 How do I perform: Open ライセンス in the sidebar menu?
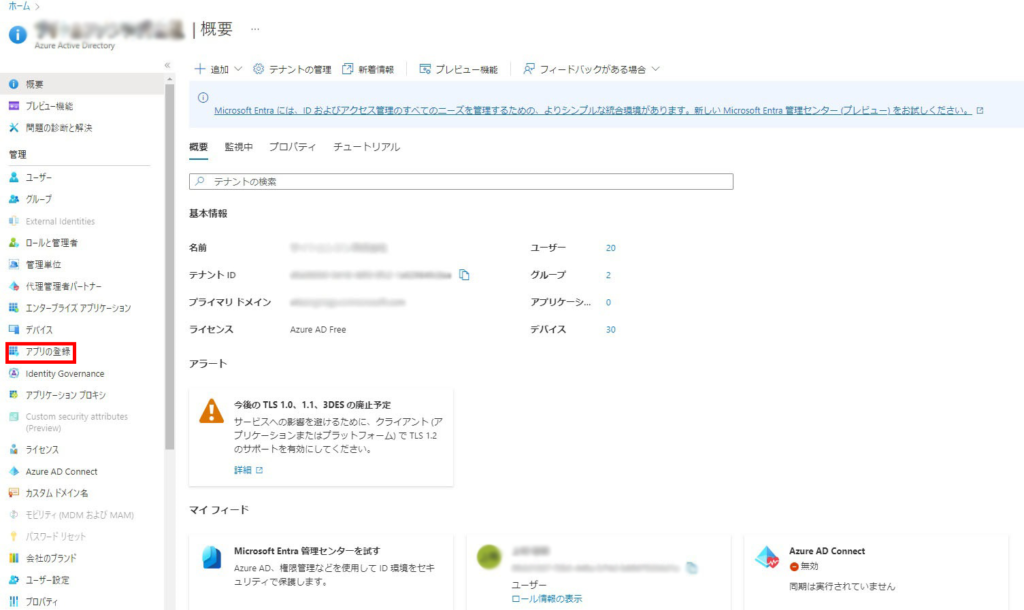pos(42,449)
